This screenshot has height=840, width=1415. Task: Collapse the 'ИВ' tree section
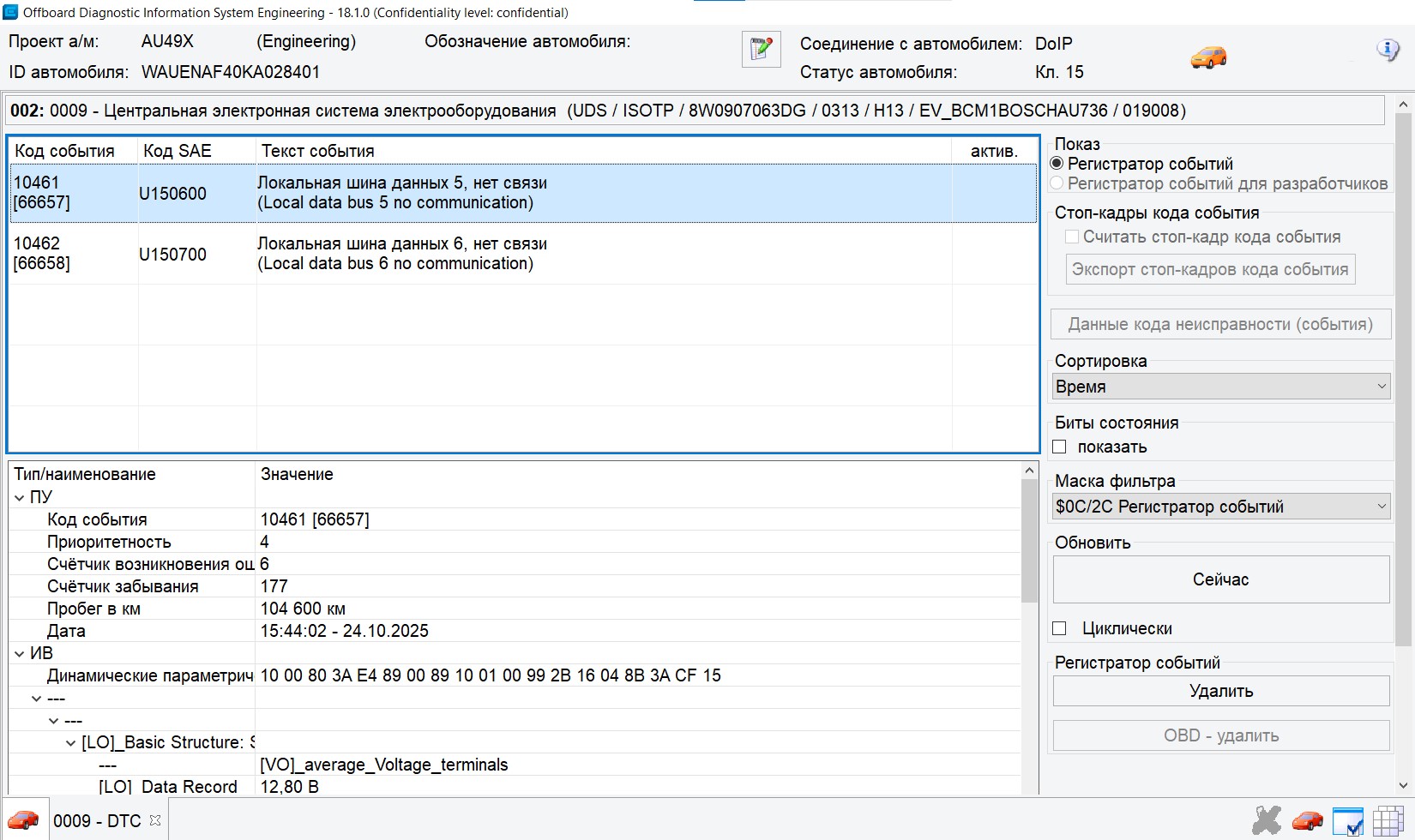(20, 653)
